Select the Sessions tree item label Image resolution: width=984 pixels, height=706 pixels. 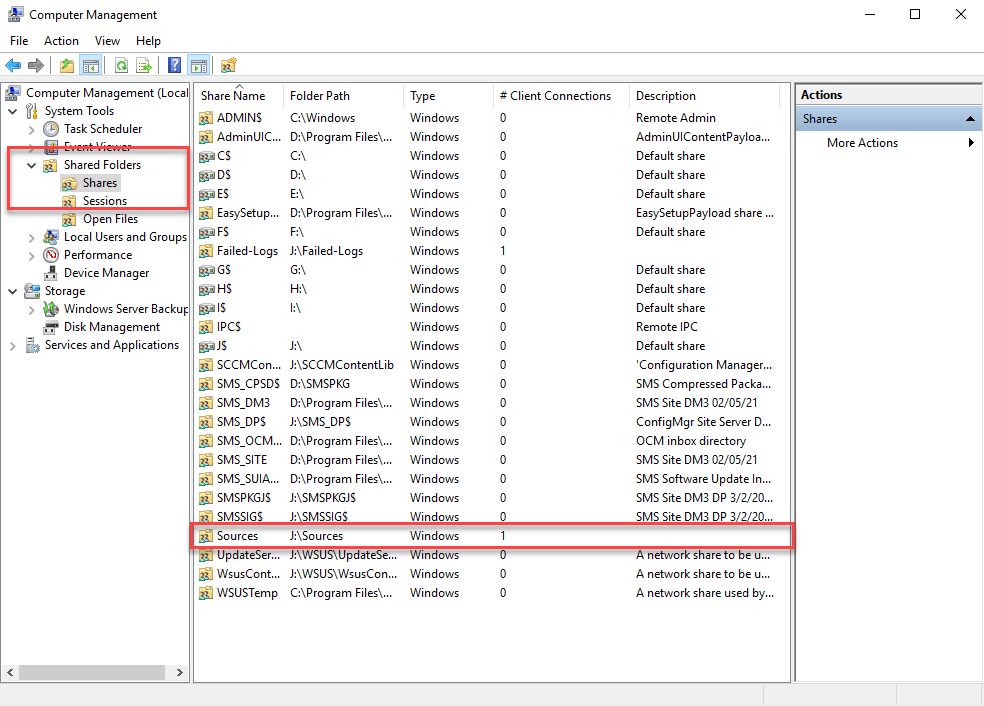coord(105,201)
